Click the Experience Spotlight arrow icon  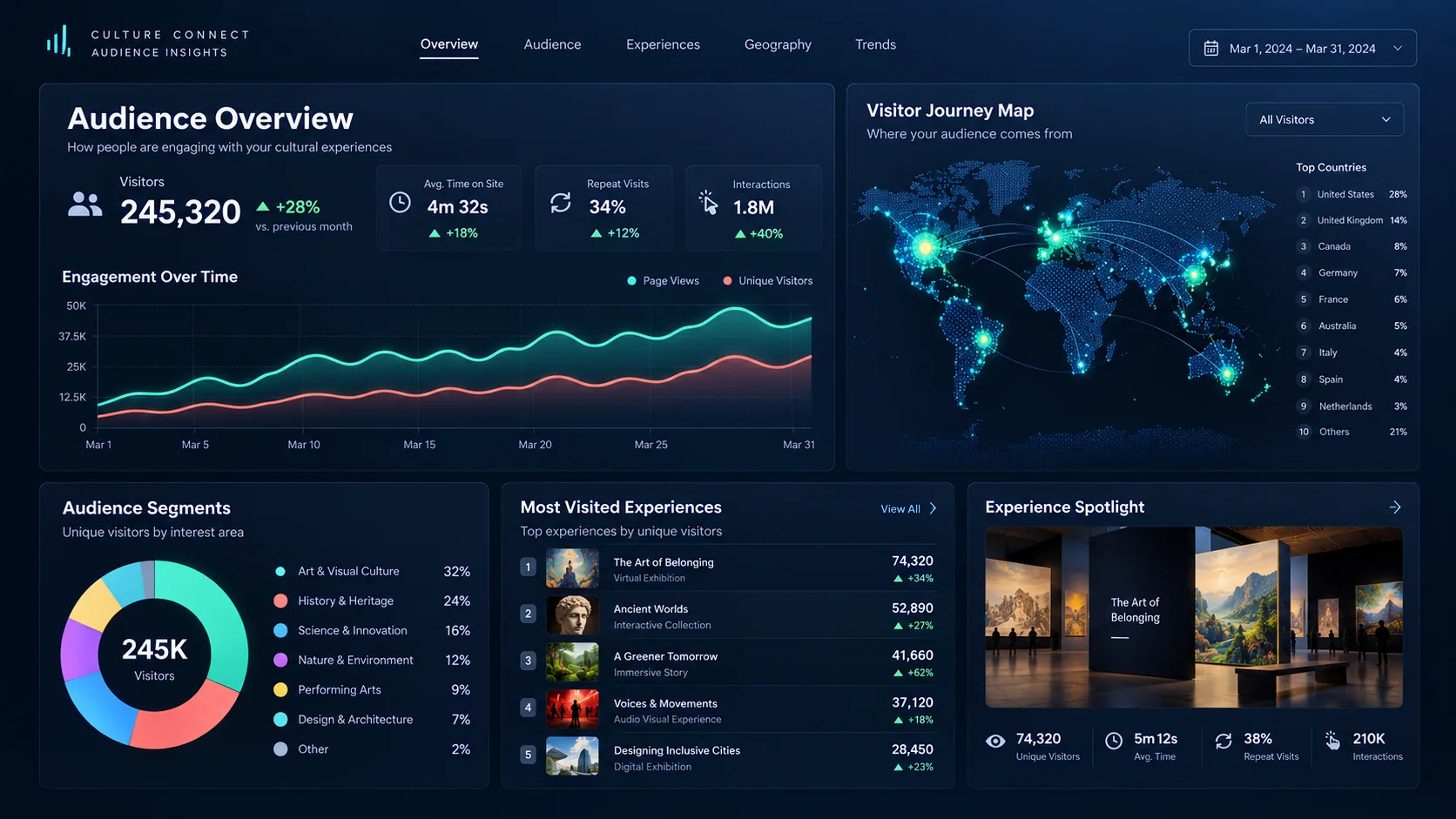point(1395,507)
